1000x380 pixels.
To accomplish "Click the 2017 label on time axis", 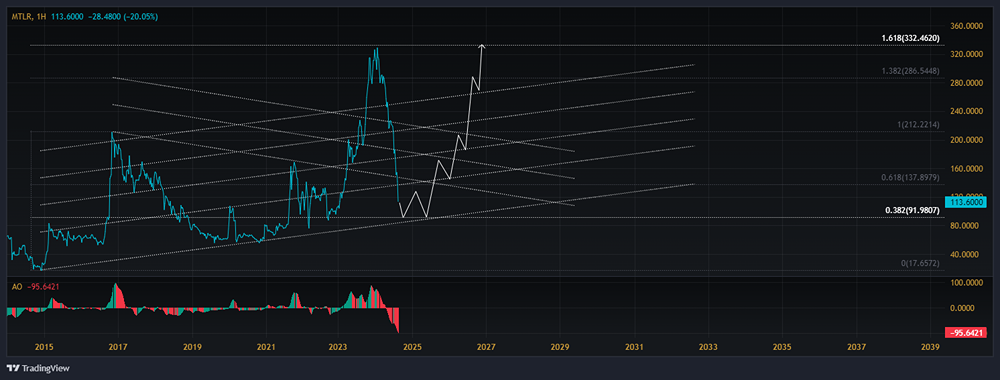I will 117,347.
